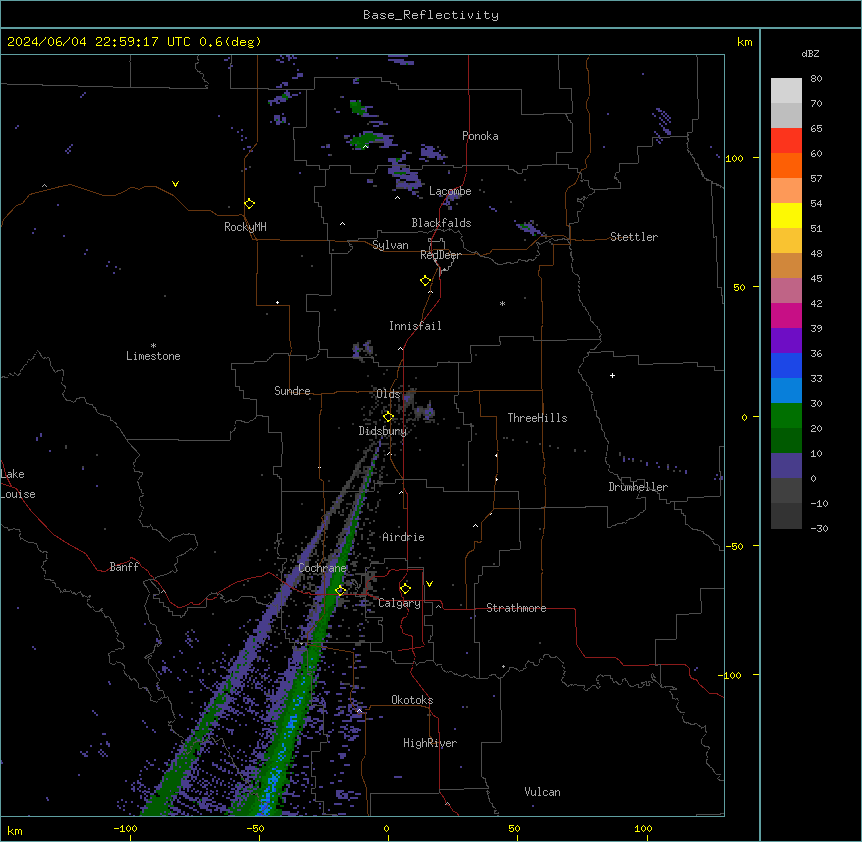
Task: Click the Okotoks town label
Action: coord(412,700)
